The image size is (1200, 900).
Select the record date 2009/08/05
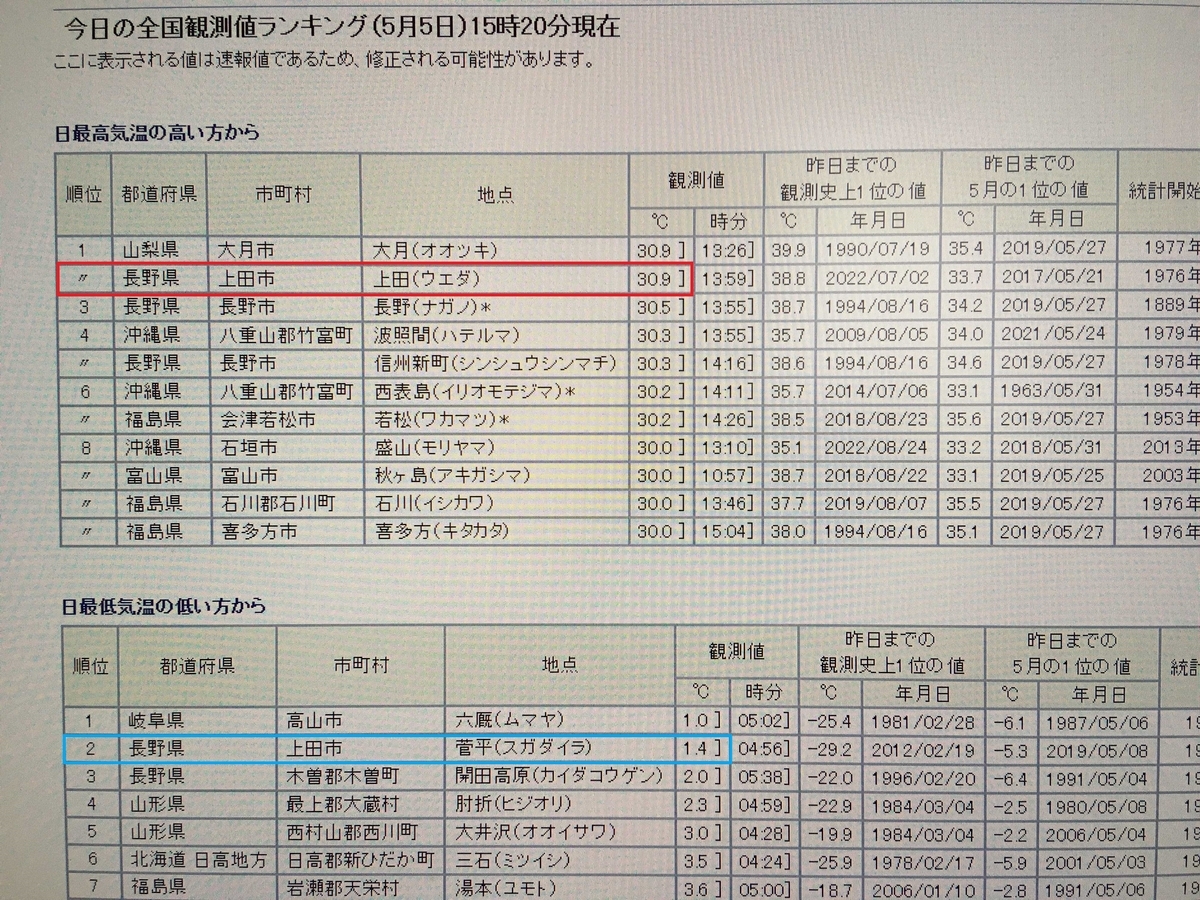coord(878,334)
